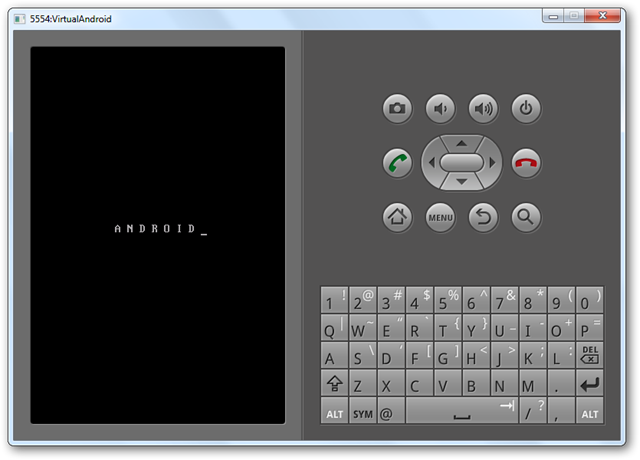Click the Q key
This screenshot has height=460, width=640.
(x=334, y=327)
